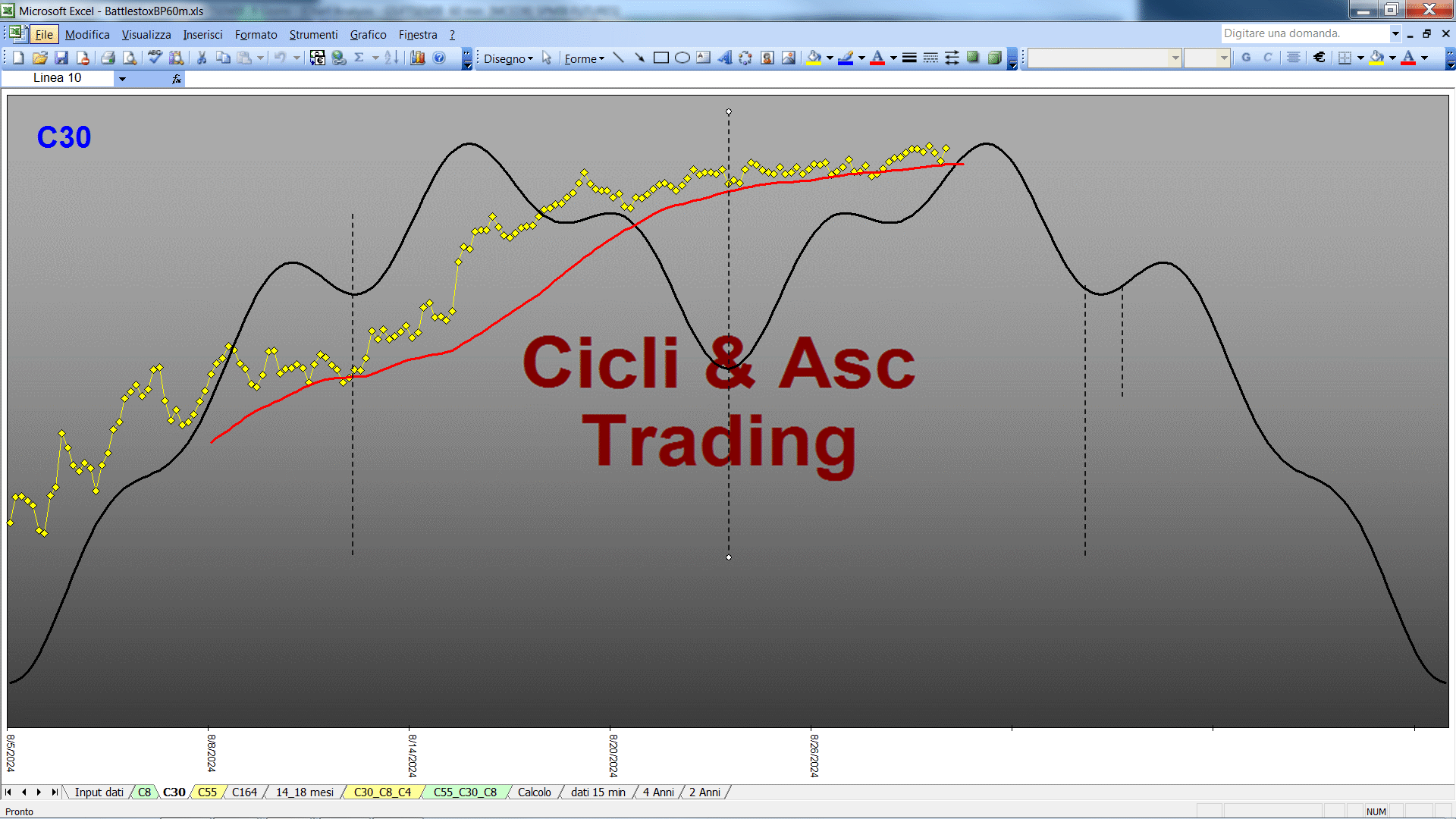Select the Oval drawing tool
1456x819 pixels.
(x=682, y=58)
